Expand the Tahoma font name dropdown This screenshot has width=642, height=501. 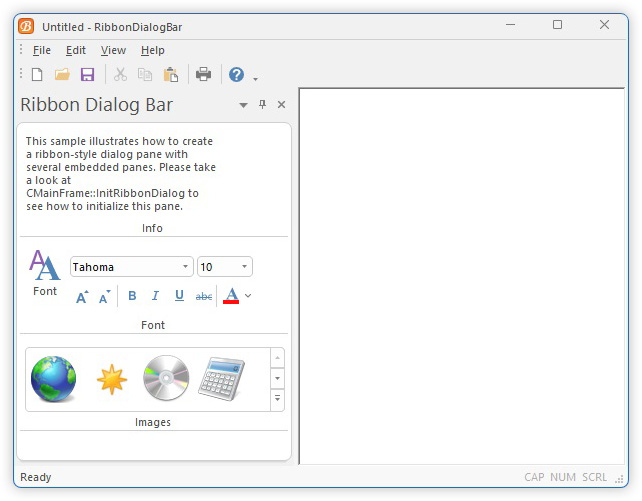[x=186, y=267]
